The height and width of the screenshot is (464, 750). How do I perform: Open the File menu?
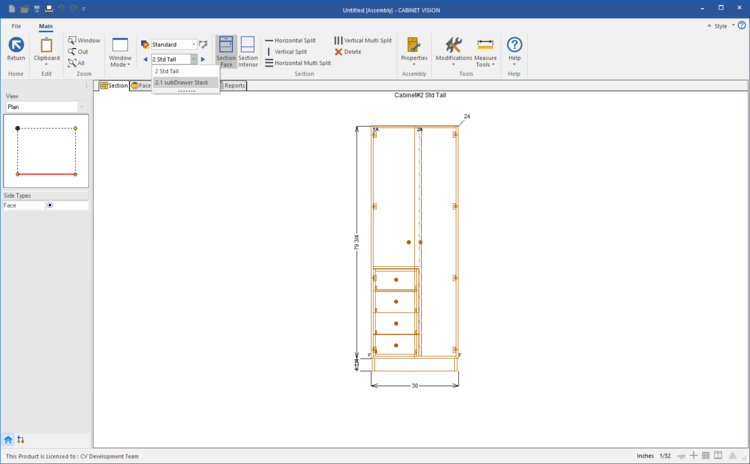pos(16,26)
